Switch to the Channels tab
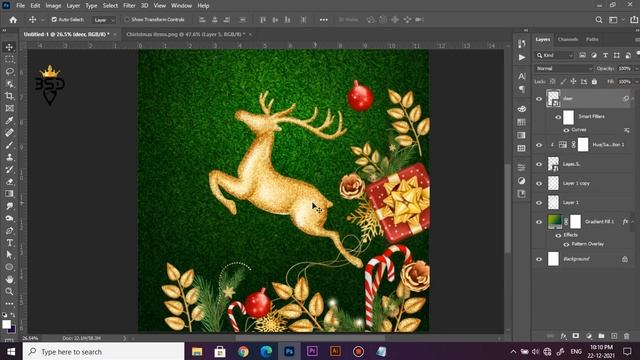 point(568,39)
